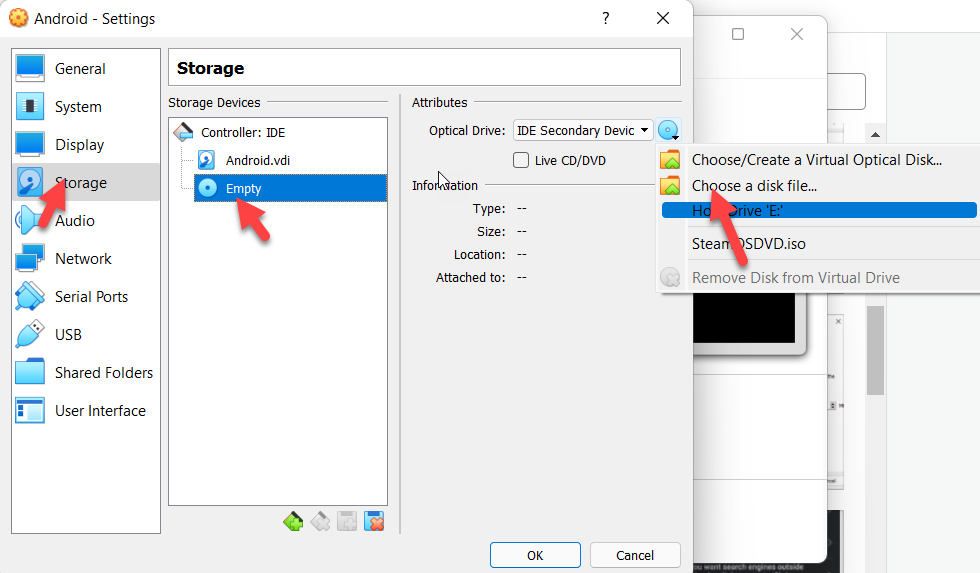Select the Android.vdi disk entry
This screenshot has height=573, width=980.
coord(258,160)
